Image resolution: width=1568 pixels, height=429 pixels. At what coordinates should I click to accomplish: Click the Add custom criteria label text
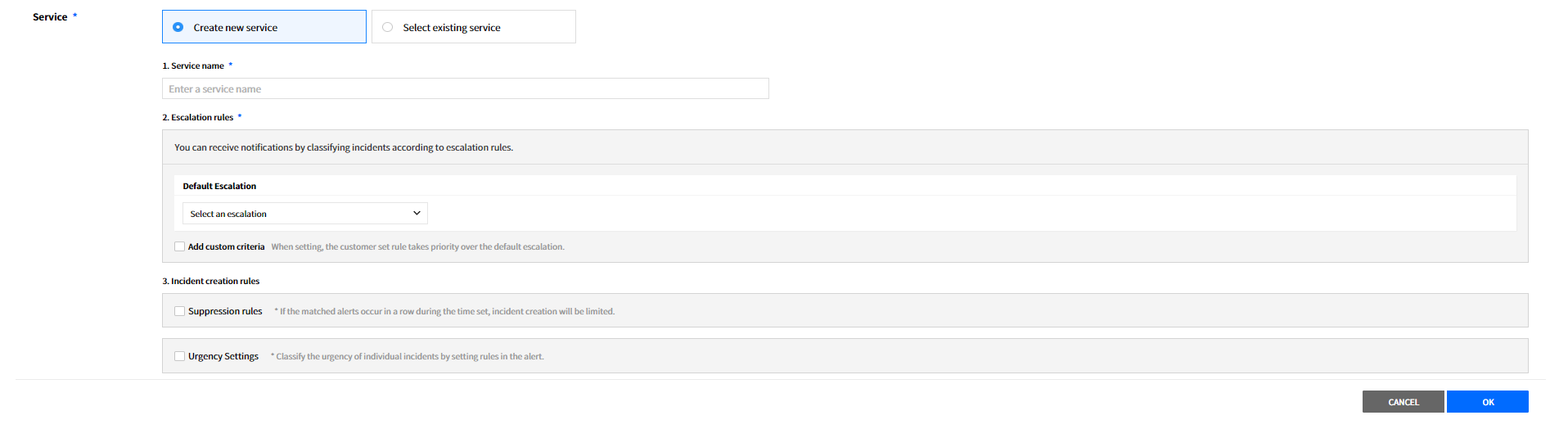[227, 246]
